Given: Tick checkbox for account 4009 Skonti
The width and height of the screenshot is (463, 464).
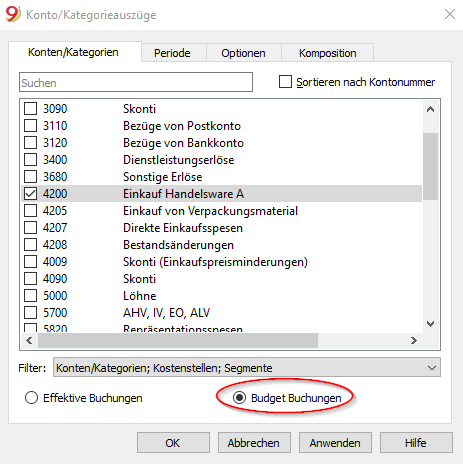Looking at the screenshot, I should click(x=30, y=262).
